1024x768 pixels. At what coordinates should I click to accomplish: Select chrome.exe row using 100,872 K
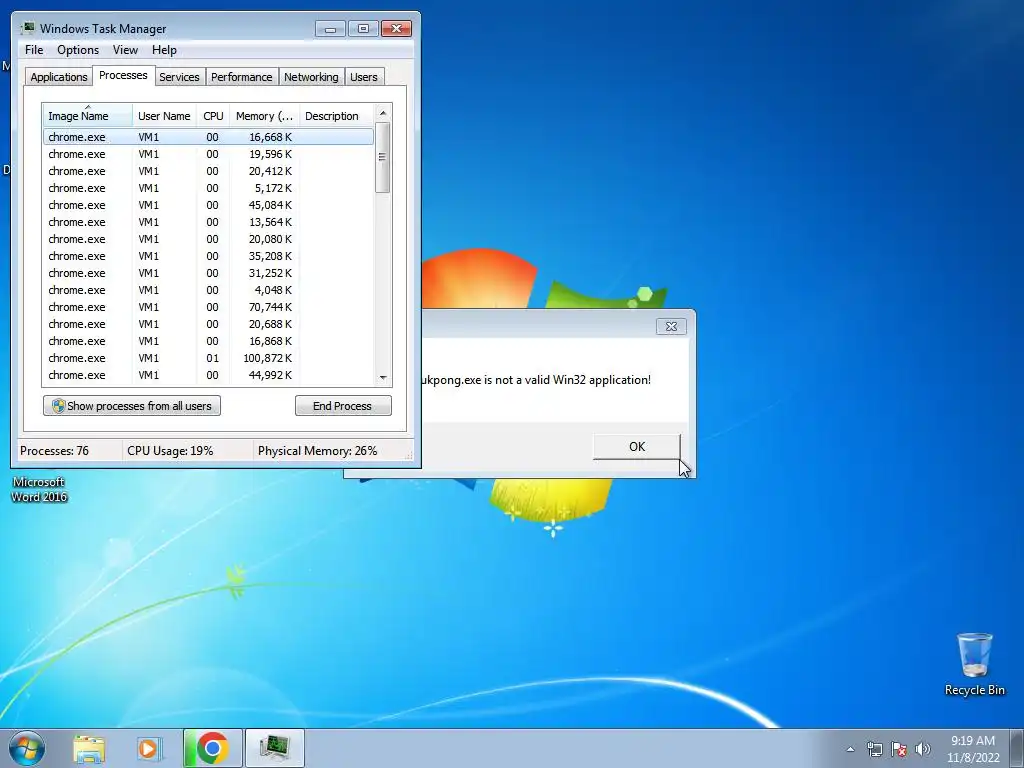click(x=208, y=358)
